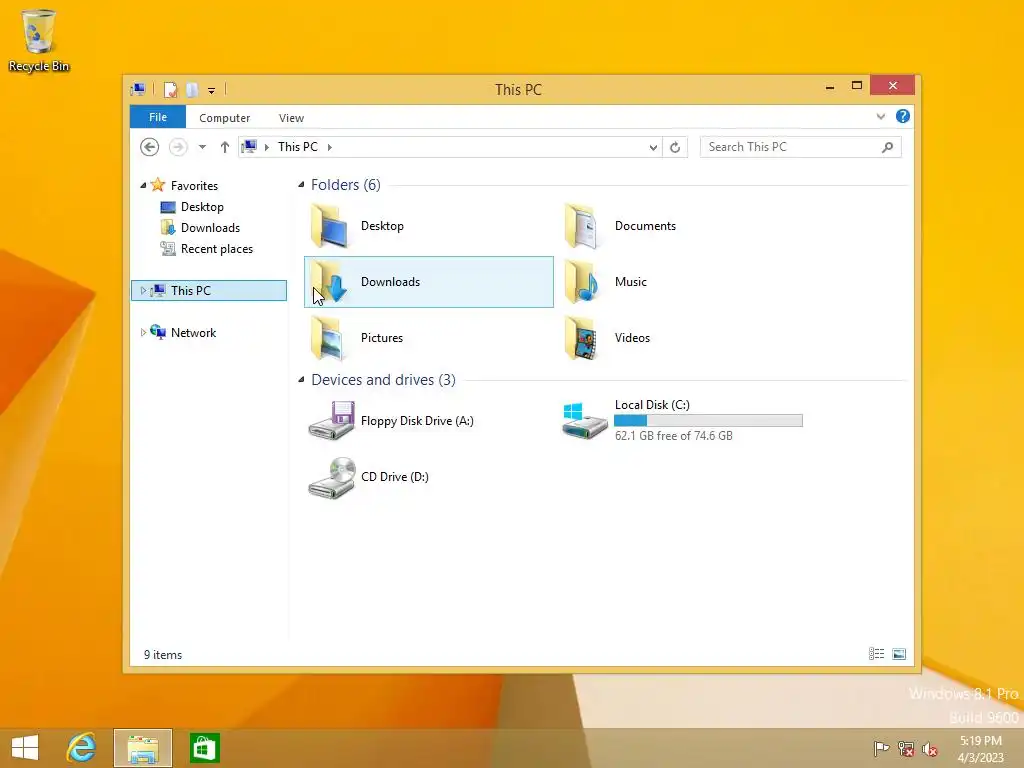The height and width of the screenshot is (768, 1024).
Task: Open the Windows Store taskbar icon
Action: (204, 748)
